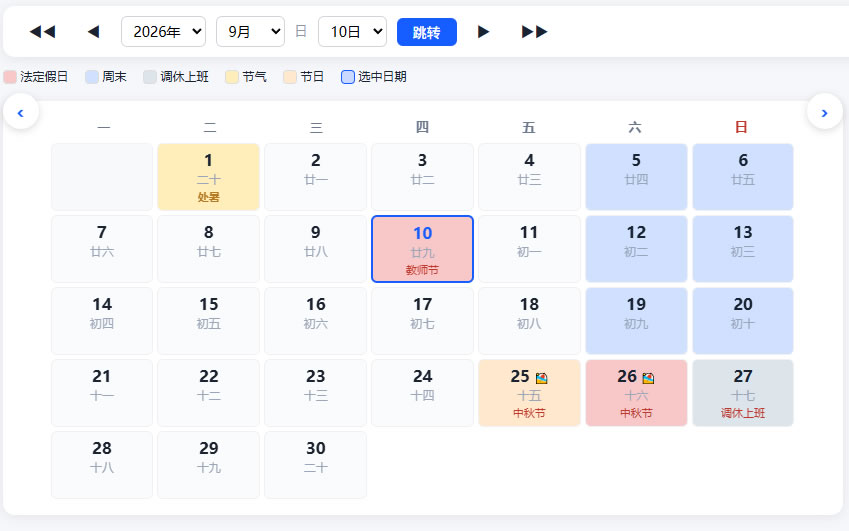Viewport: 849px width, 531px height.
Task: Click the 节气 yellow legend swatch
Action: [x=232, y=77]
